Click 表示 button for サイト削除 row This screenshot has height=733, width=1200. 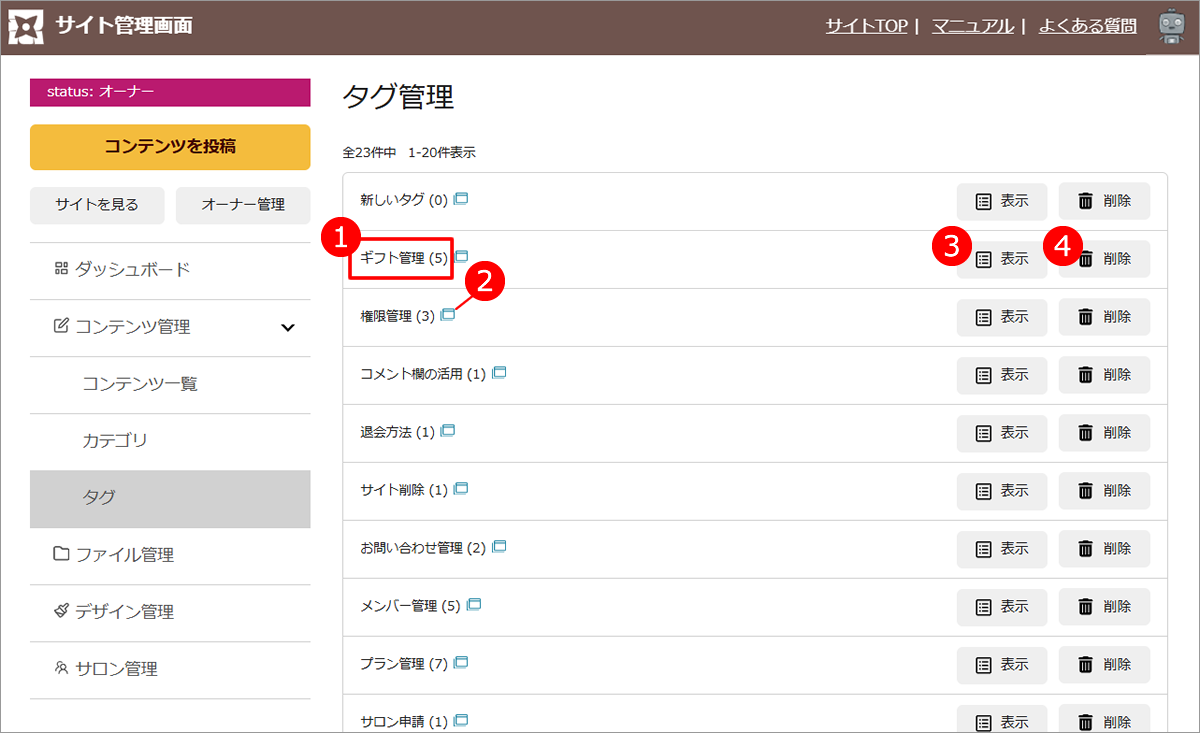[1002, 490]
